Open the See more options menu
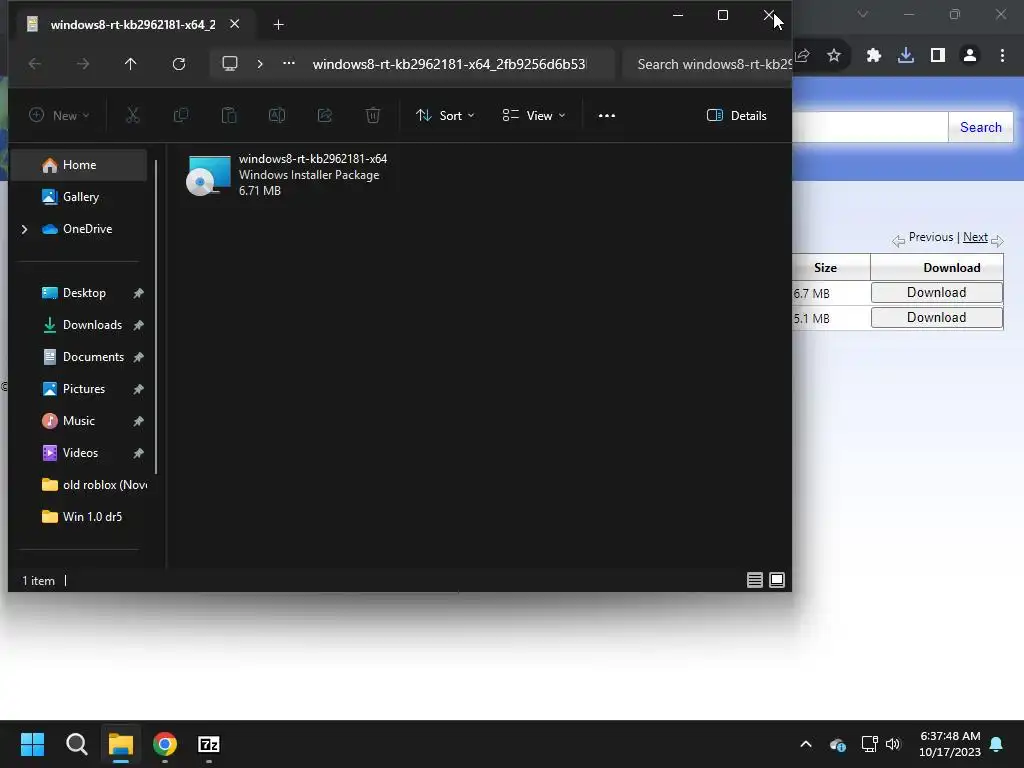The height and width of the screenshot is (768, 1024). pos(607,116)
